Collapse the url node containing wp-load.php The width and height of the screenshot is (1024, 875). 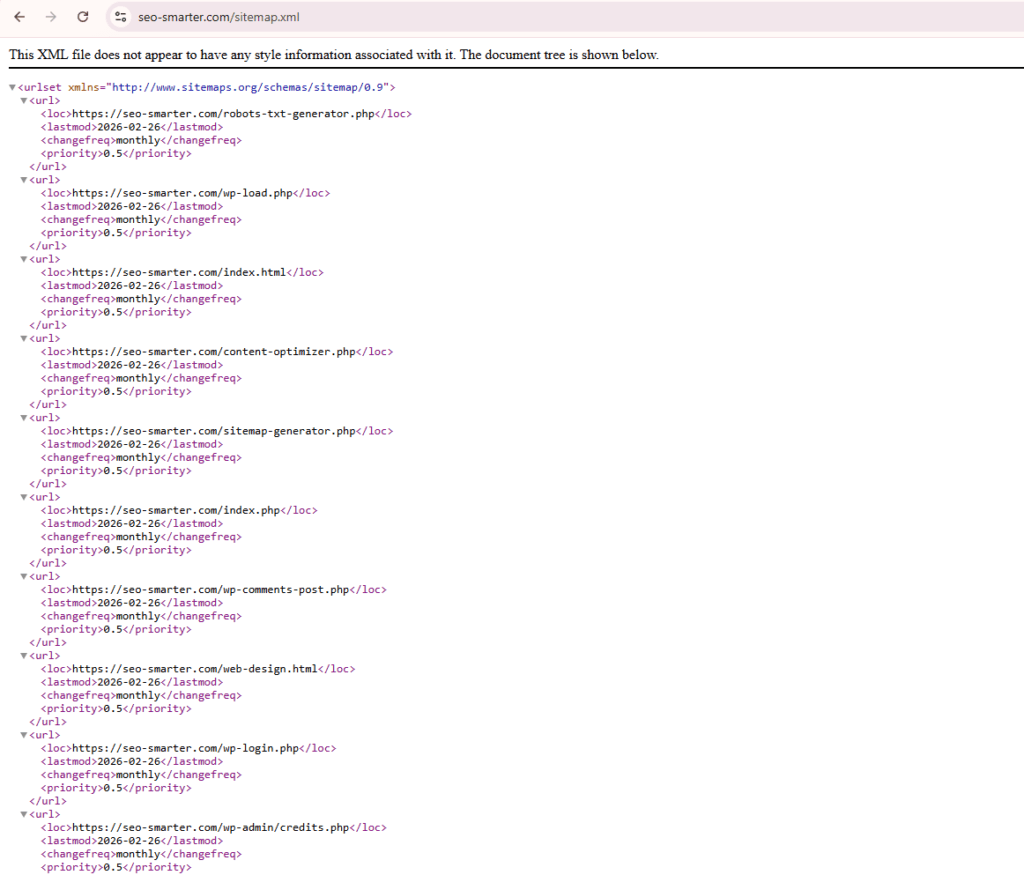point(24,180)
